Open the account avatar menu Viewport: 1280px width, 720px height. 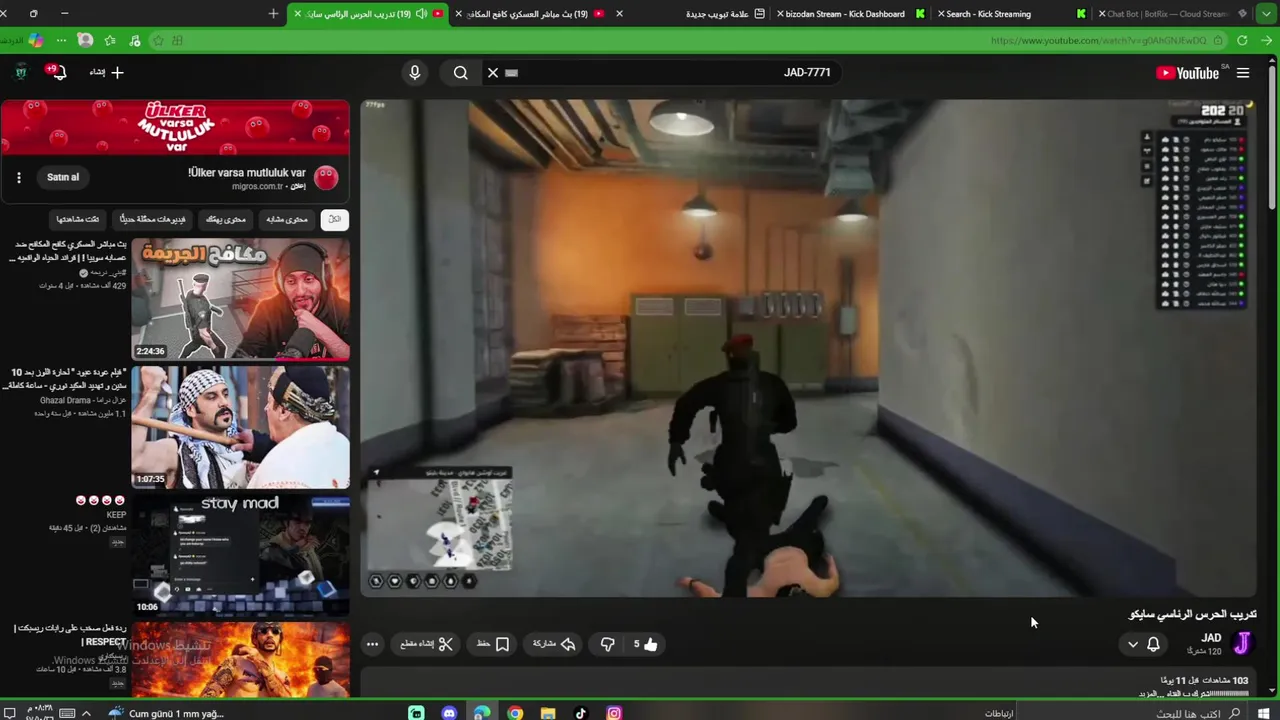click(20, 72)
